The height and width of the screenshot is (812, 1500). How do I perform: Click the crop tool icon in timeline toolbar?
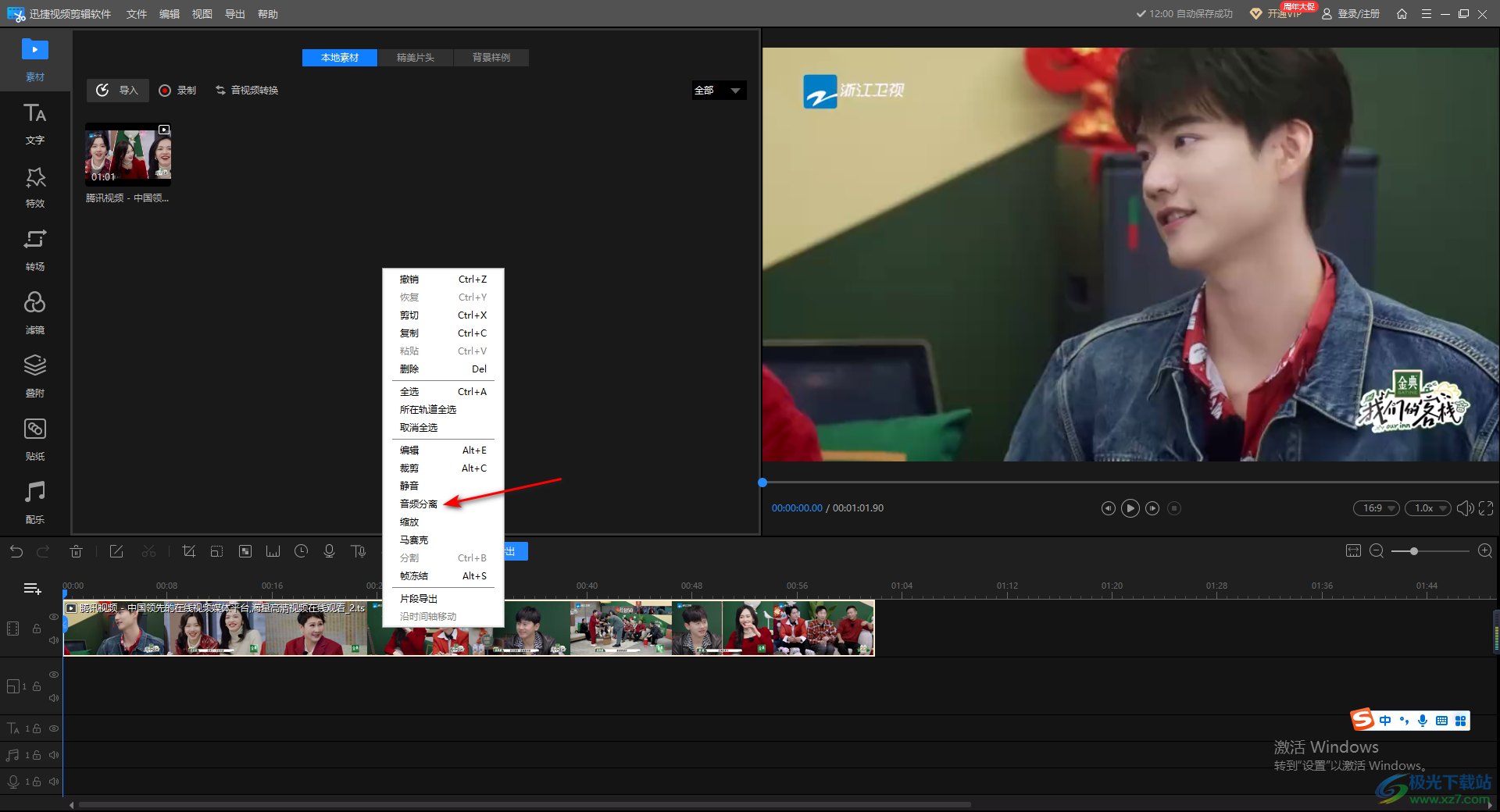pos(188,551)
